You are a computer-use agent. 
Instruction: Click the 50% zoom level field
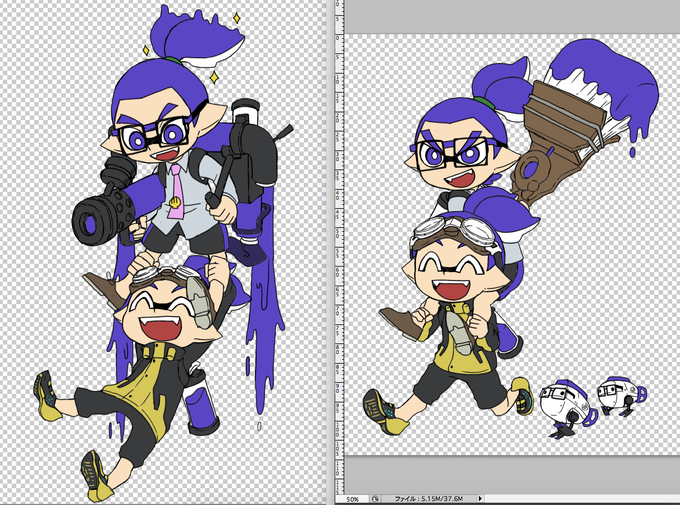(352, 499)
